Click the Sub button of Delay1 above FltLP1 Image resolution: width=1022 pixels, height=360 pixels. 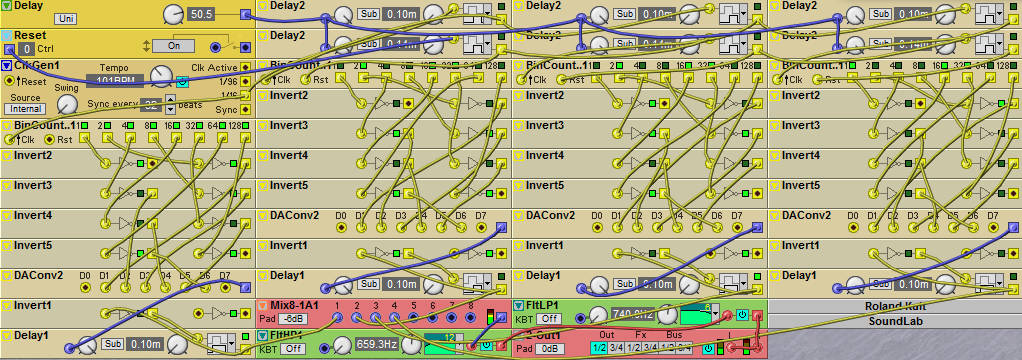pos(625,284)
